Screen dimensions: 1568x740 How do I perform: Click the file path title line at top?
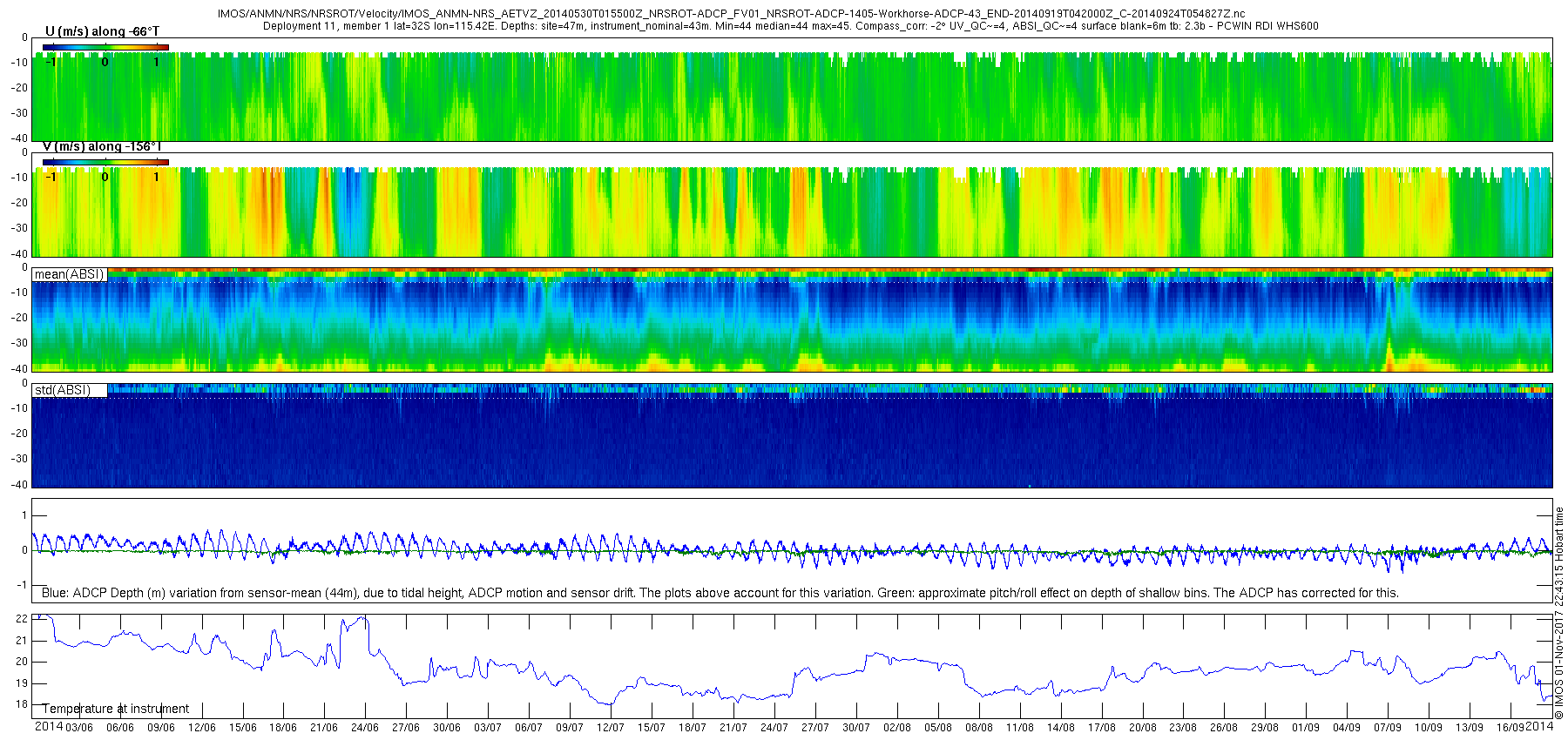[x=731, y=14]
